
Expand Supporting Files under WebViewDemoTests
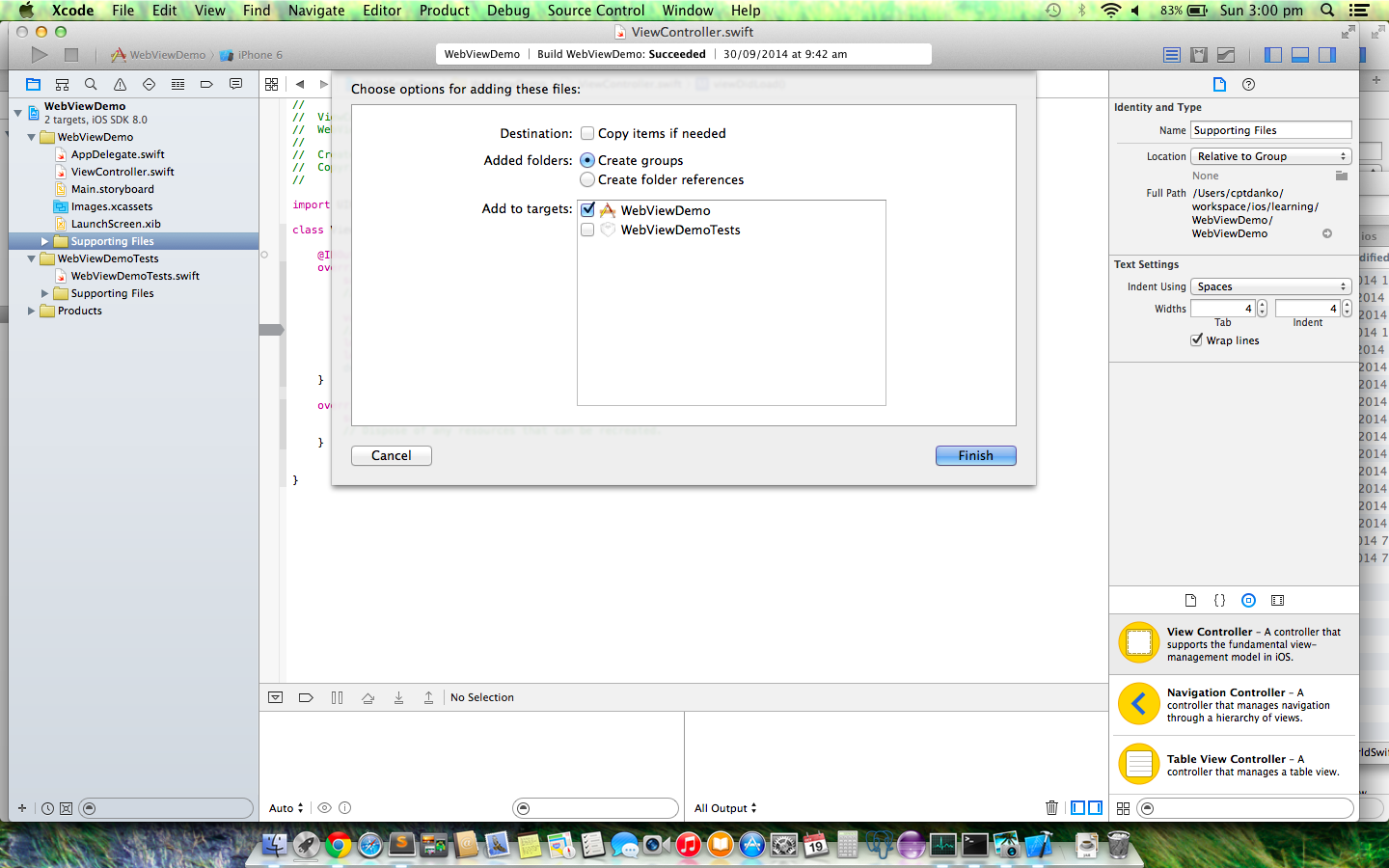coord(44,293)
